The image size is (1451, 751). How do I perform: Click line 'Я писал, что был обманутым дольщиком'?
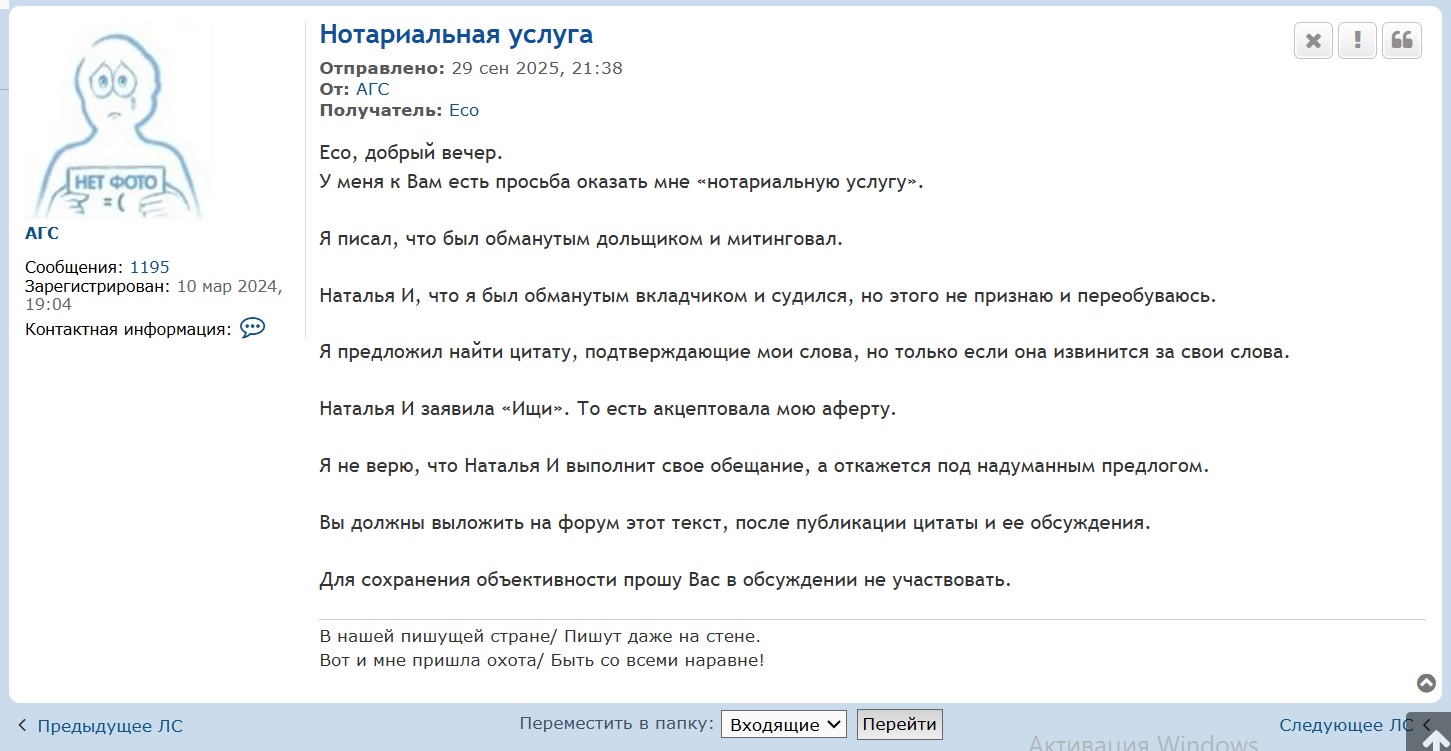pyautogui.click(x=581, y=239)
